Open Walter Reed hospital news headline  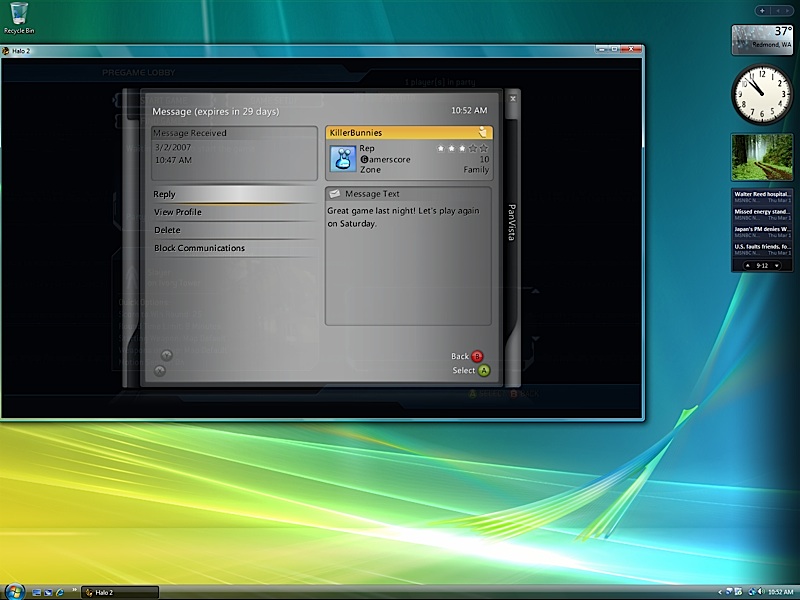(762, 194)
